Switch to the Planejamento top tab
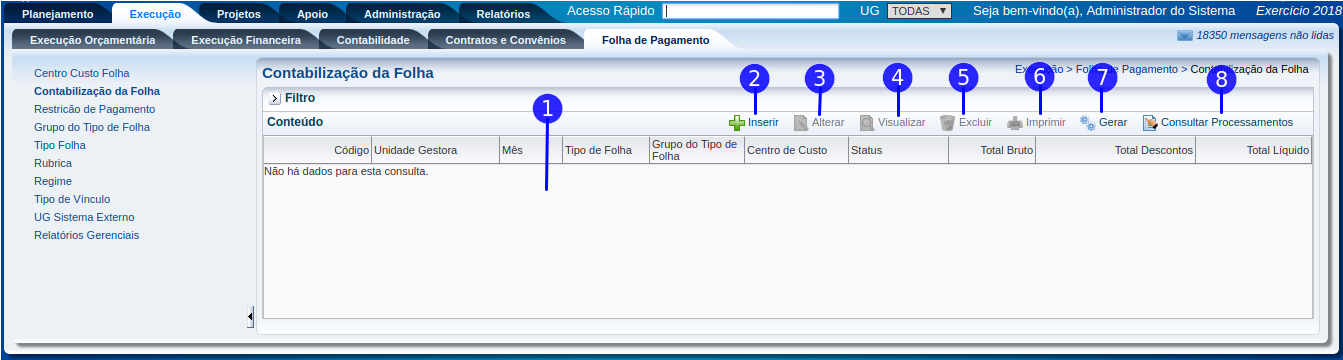1343x360 pixels. 58,14
